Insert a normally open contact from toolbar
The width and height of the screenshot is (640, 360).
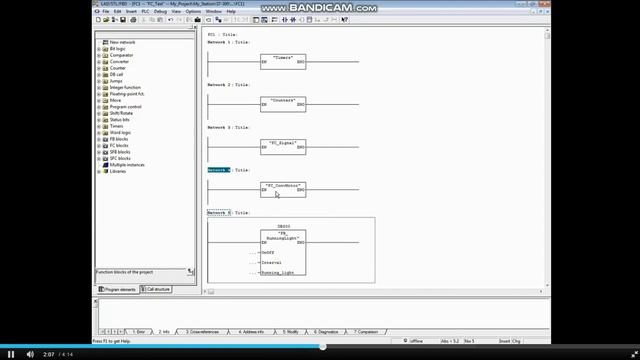(285, 20)
